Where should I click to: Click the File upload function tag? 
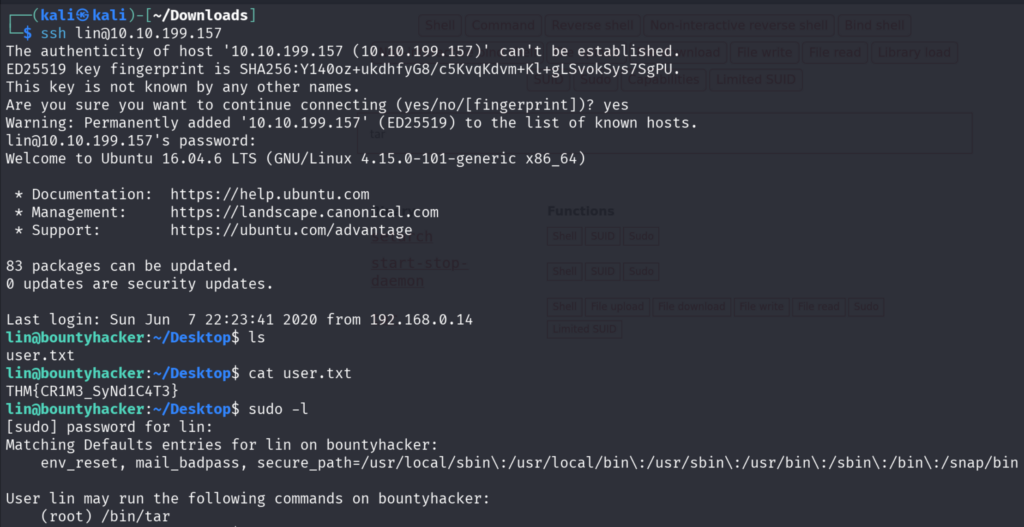click(x=617, y=307)
